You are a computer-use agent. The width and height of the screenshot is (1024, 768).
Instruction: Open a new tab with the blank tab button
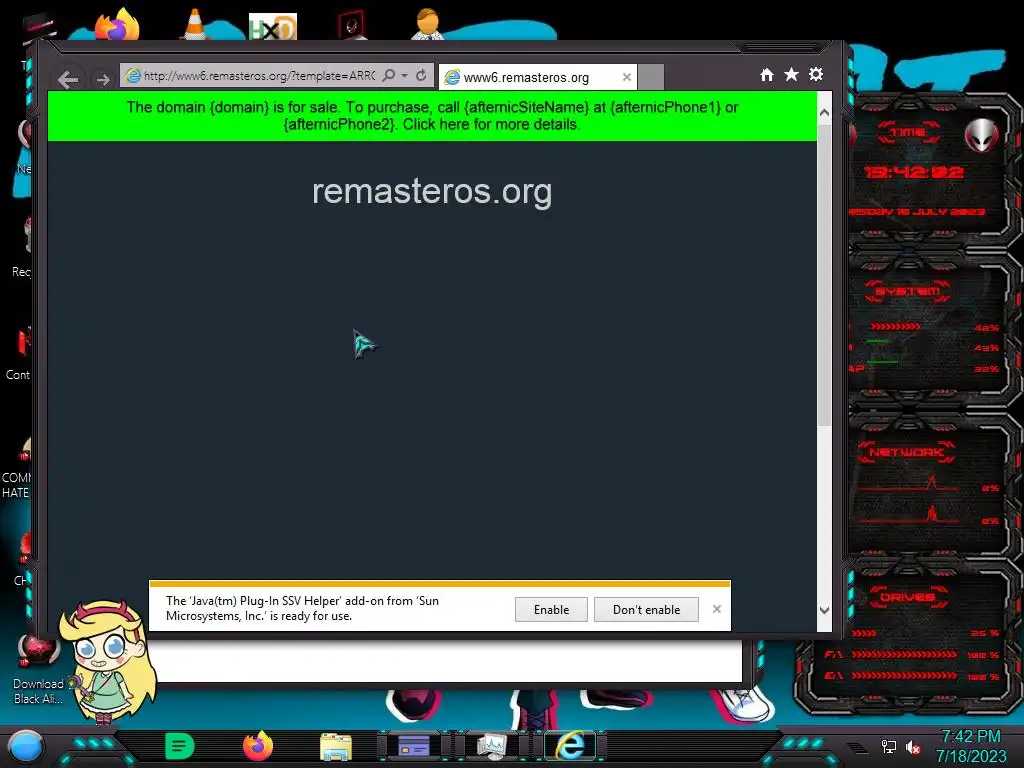[650, 77]
